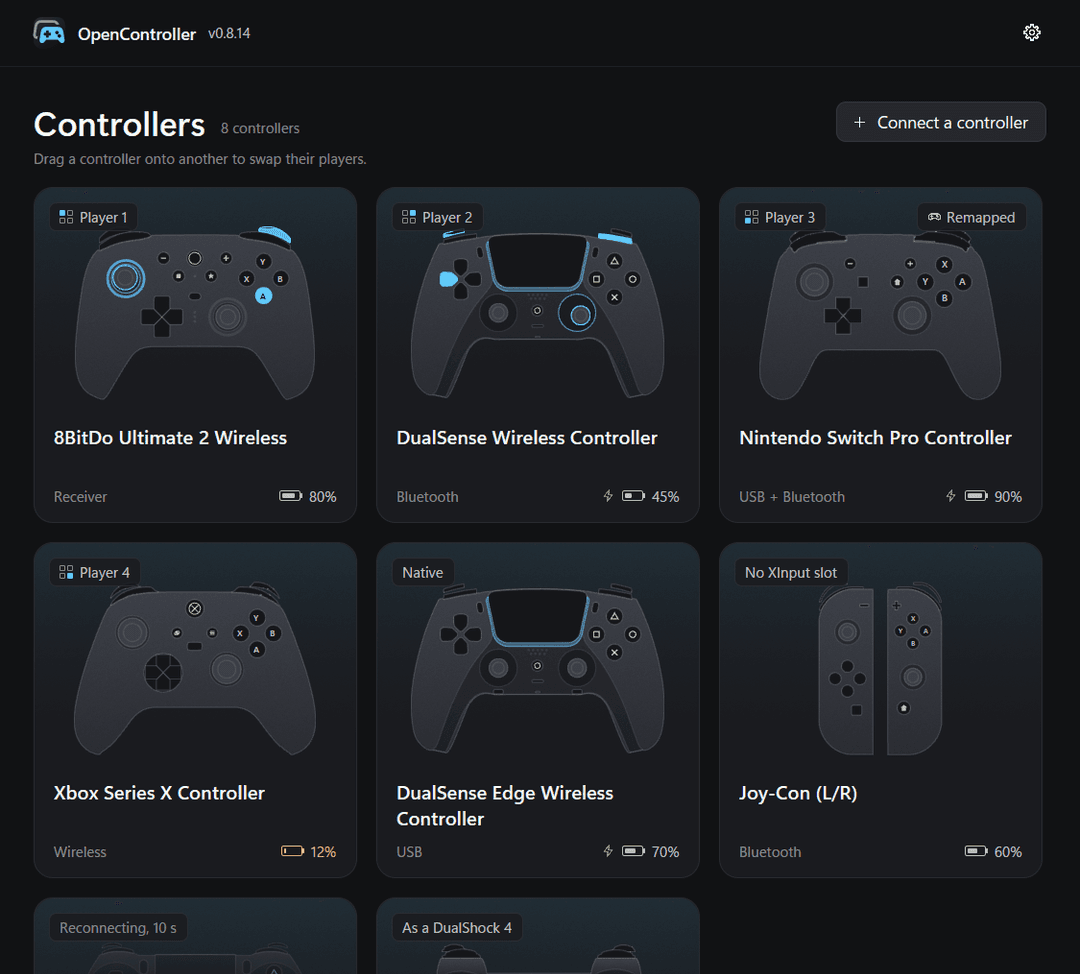Click DualSense Edge battery icon at 70%
The height and width of the screenshot is (974, 1080).
633,851
